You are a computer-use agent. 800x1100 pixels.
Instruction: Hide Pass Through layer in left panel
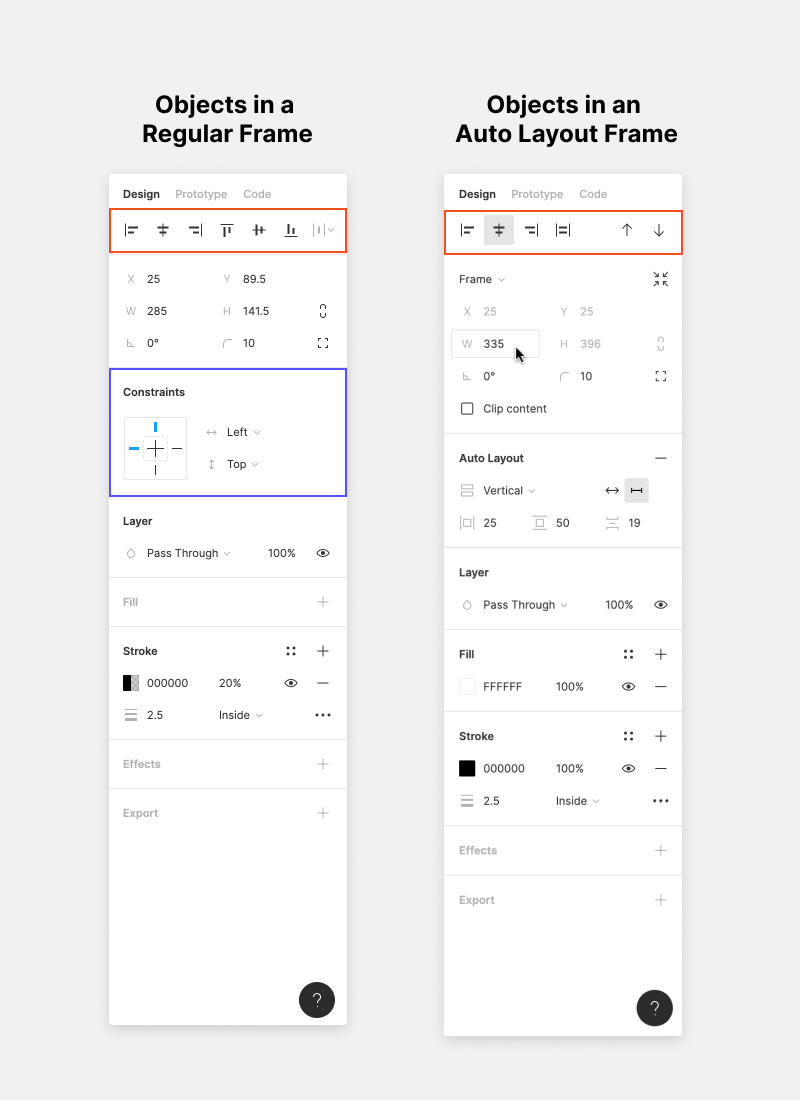tap(323, 553)
